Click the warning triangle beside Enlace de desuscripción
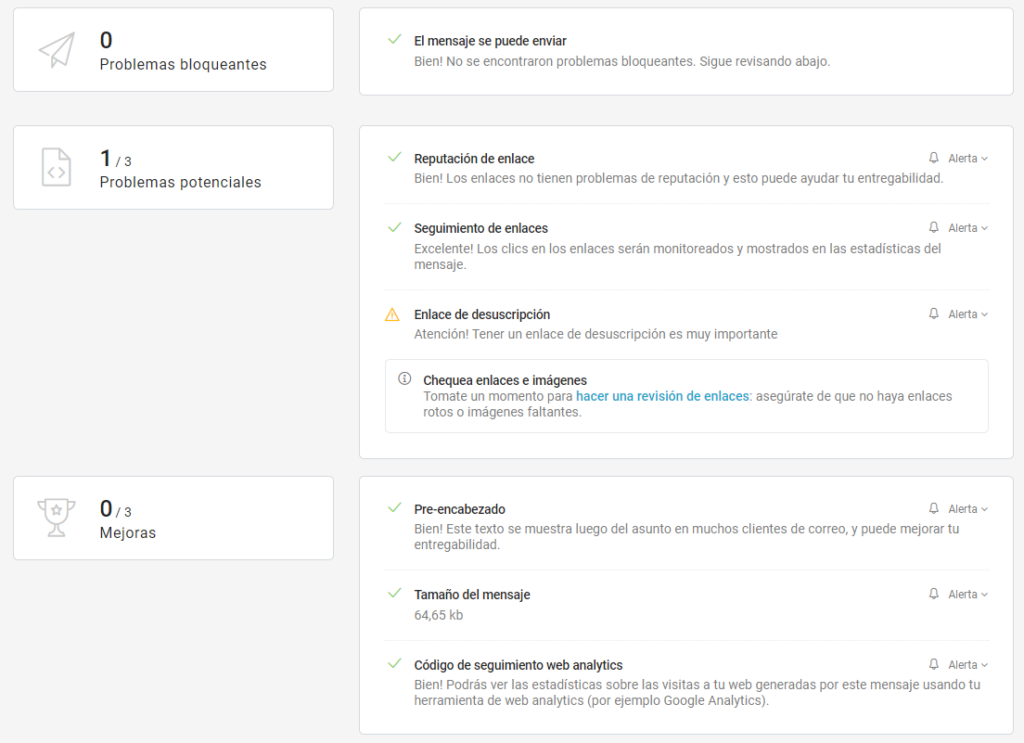The height and width of the screenshot is (743, 1024). tap(392, 315)
